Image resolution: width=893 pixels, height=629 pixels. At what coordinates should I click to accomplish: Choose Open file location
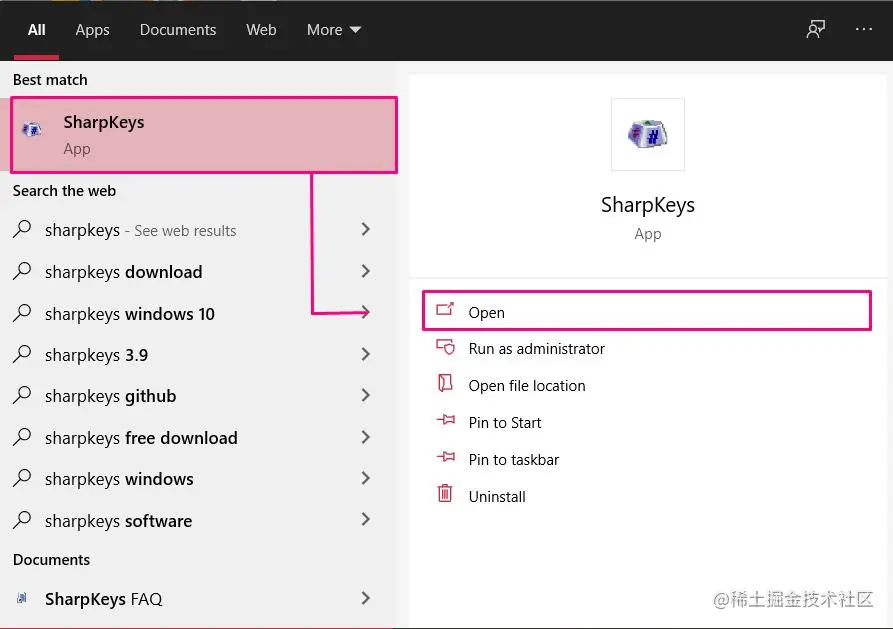[x=527, y=386]
